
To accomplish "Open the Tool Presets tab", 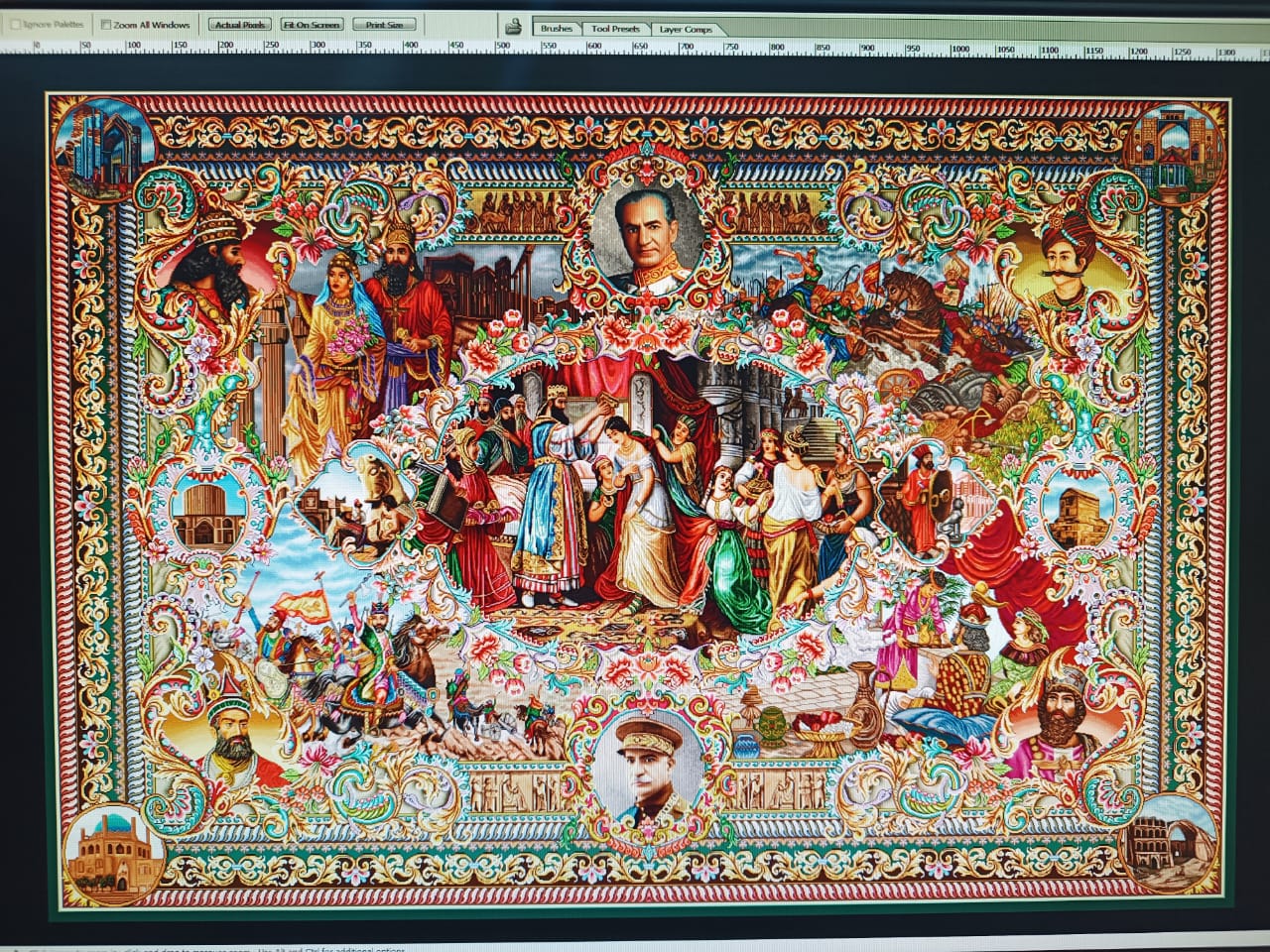I will tap(615, 29).
